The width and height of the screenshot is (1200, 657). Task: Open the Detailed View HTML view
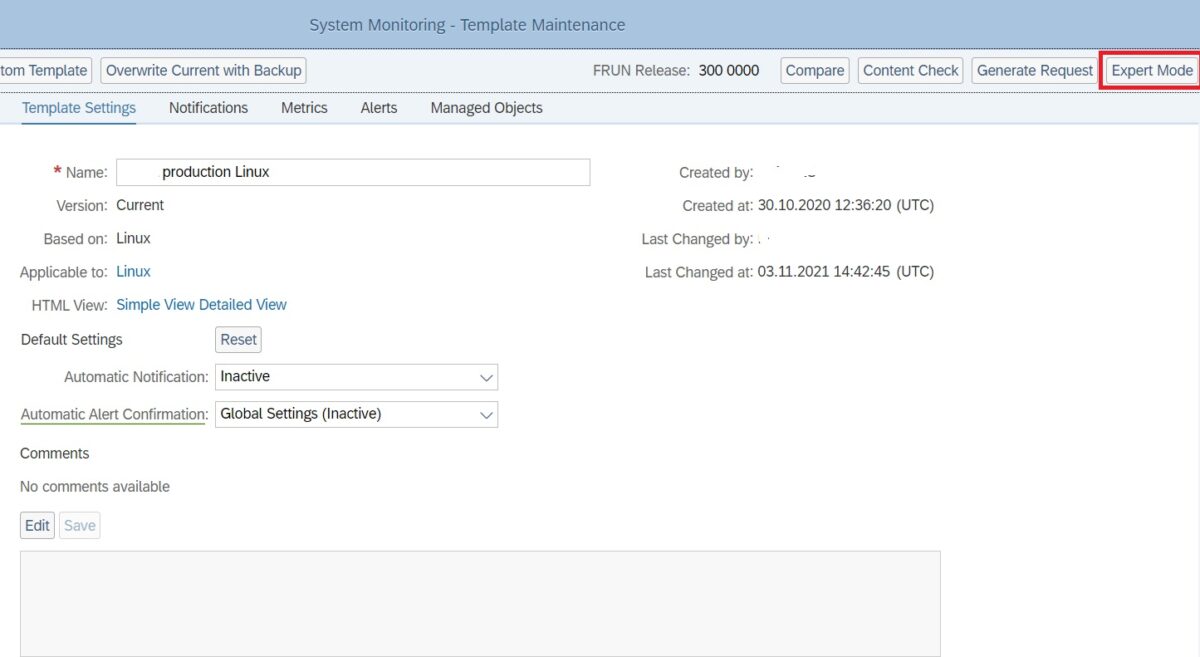pos(241,304)
